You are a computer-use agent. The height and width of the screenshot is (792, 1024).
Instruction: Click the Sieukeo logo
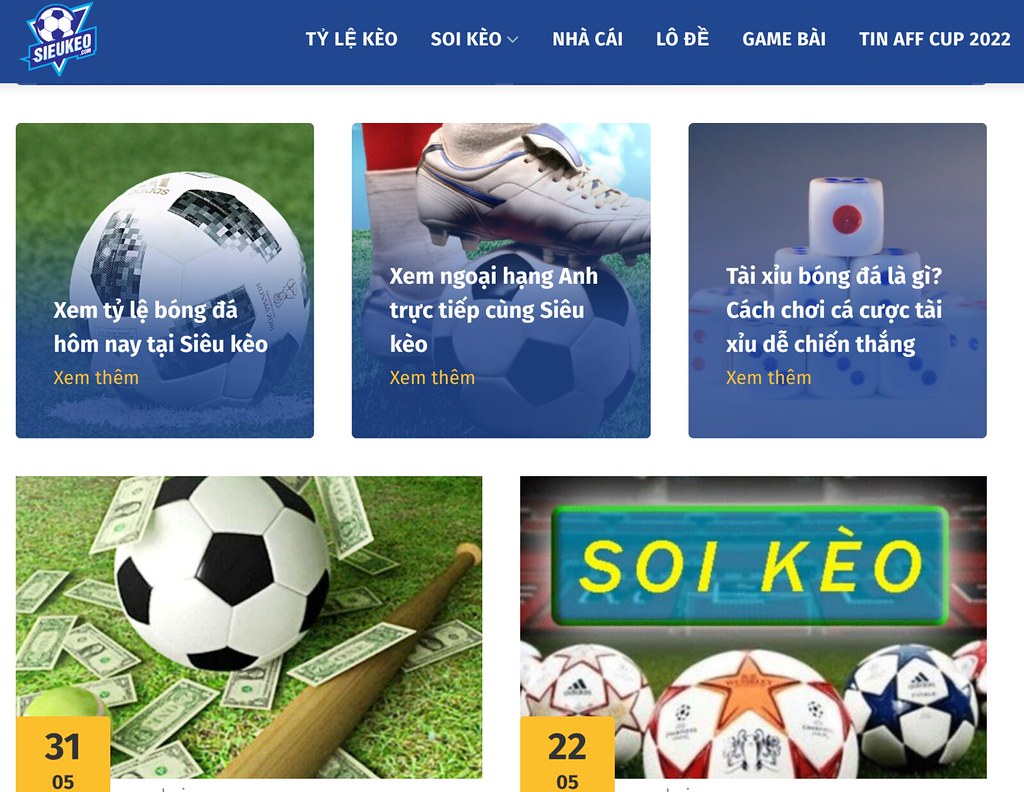click(59, 39)
